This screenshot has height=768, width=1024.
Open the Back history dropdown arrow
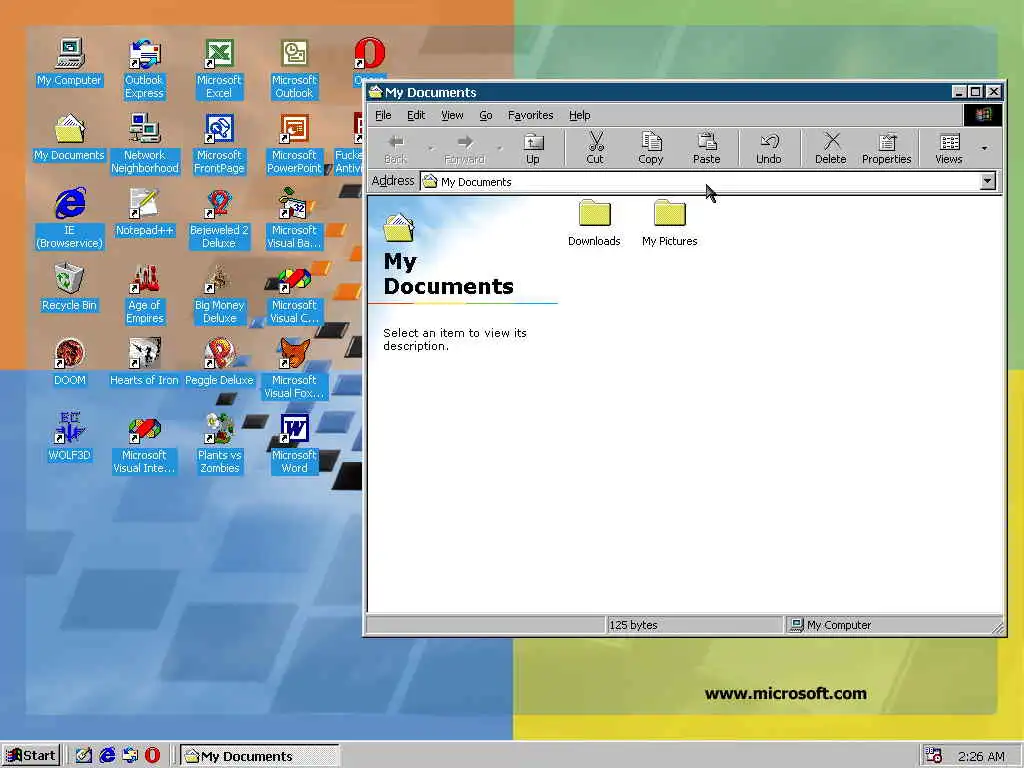pyautogui.click(x=430, y=148)
